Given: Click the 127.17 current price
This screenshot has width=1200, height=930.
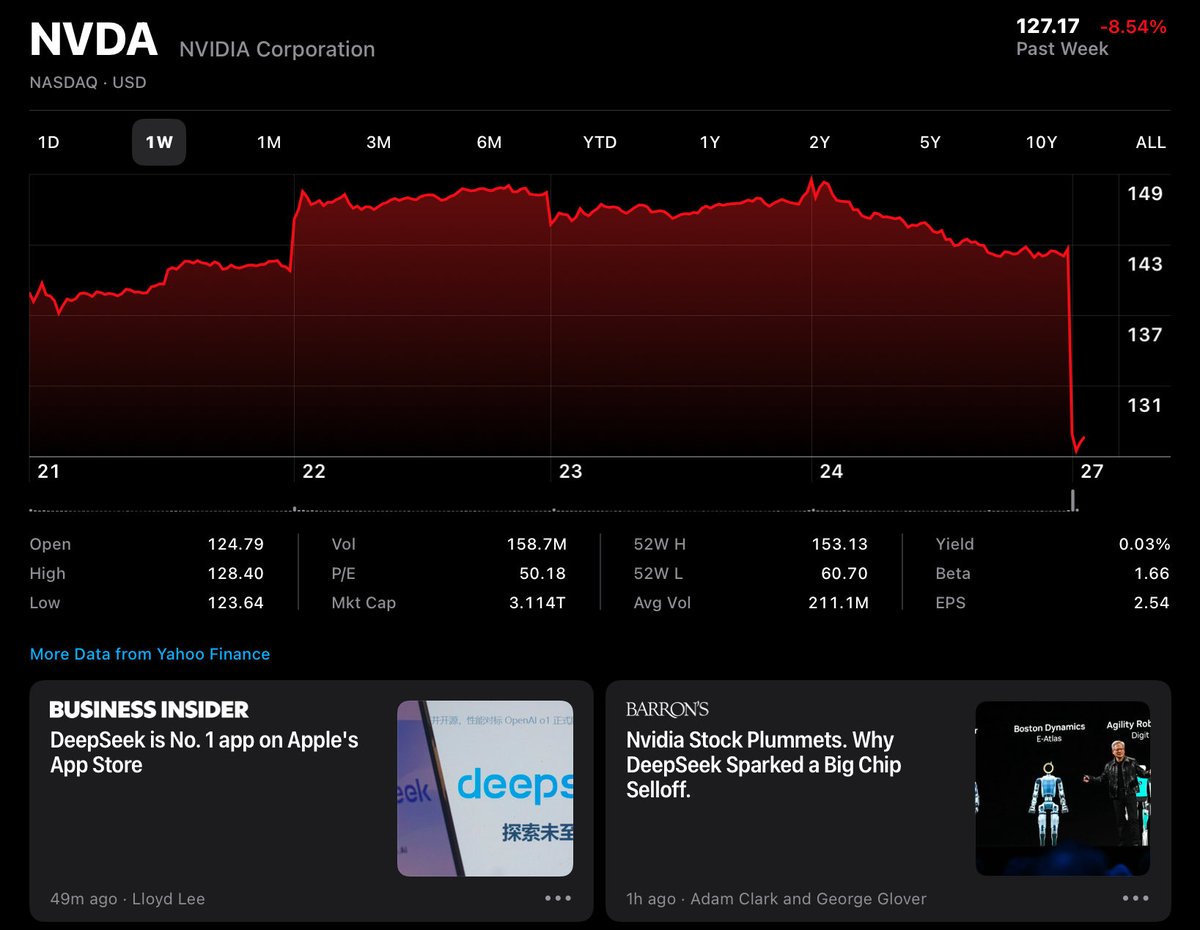Looking at the screenshot, I should (x=1050, y=27).
